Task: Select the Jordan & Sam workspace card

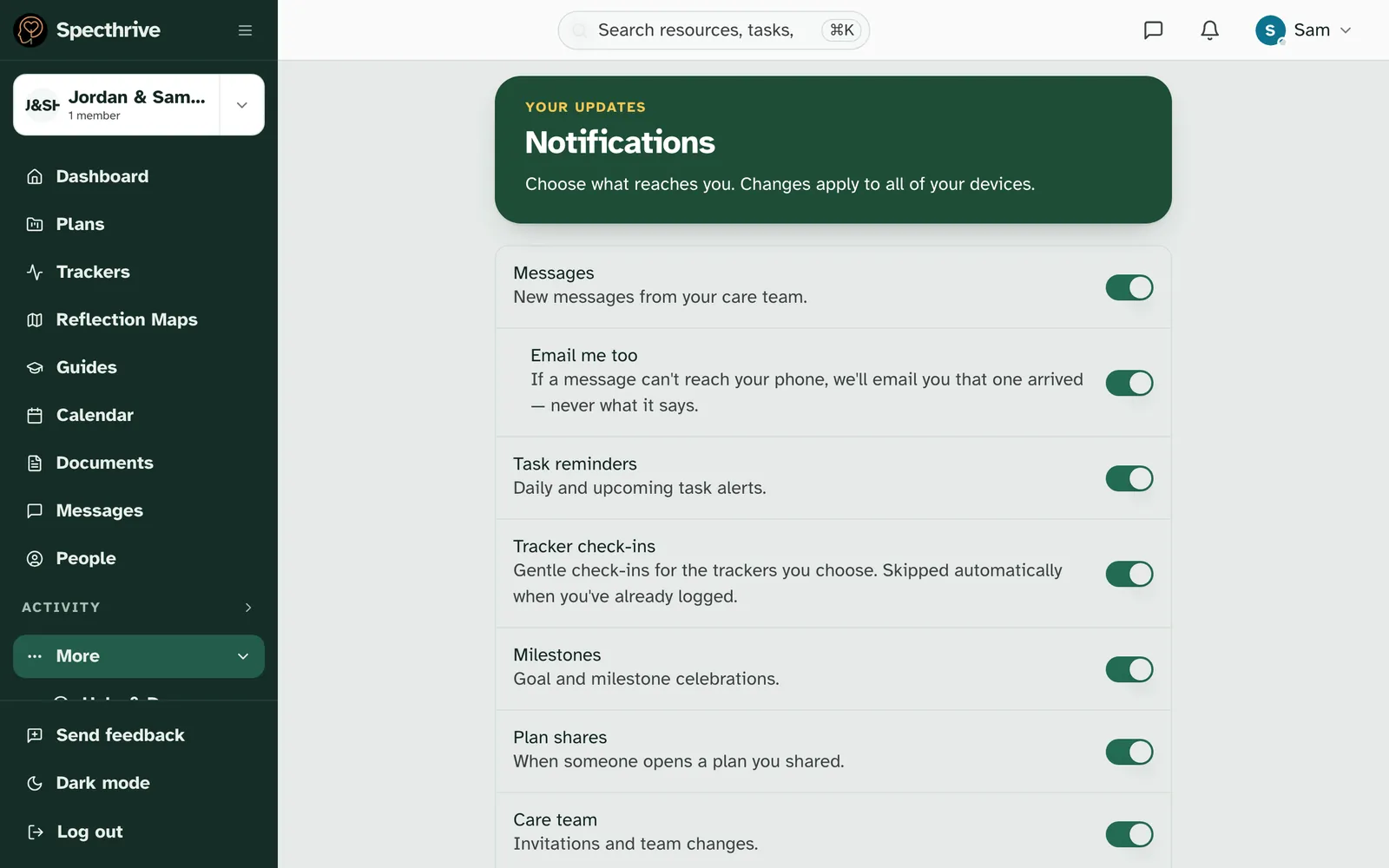Action: click(x=116, y=105)
